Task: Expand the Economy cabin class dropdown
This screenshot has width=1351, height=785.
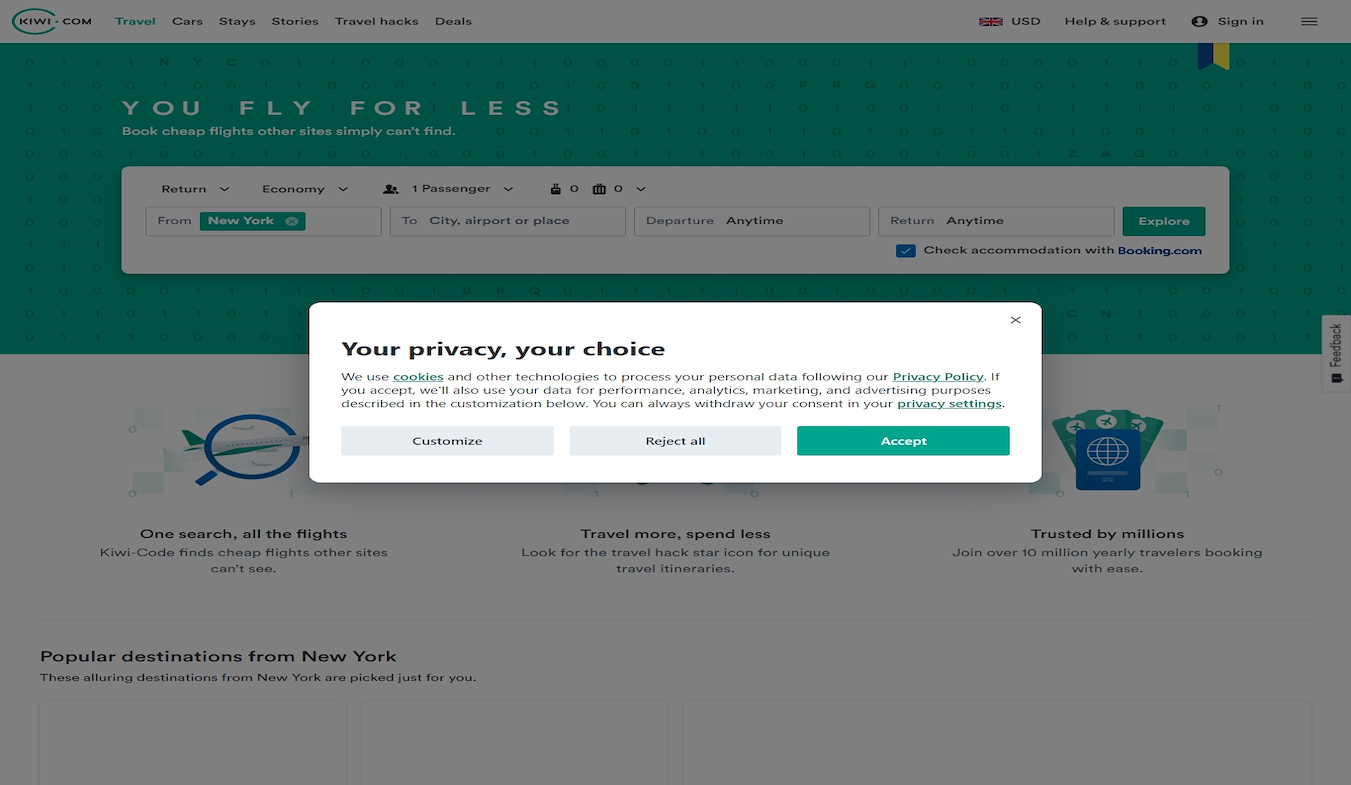Action: click(x=305, y=189)
